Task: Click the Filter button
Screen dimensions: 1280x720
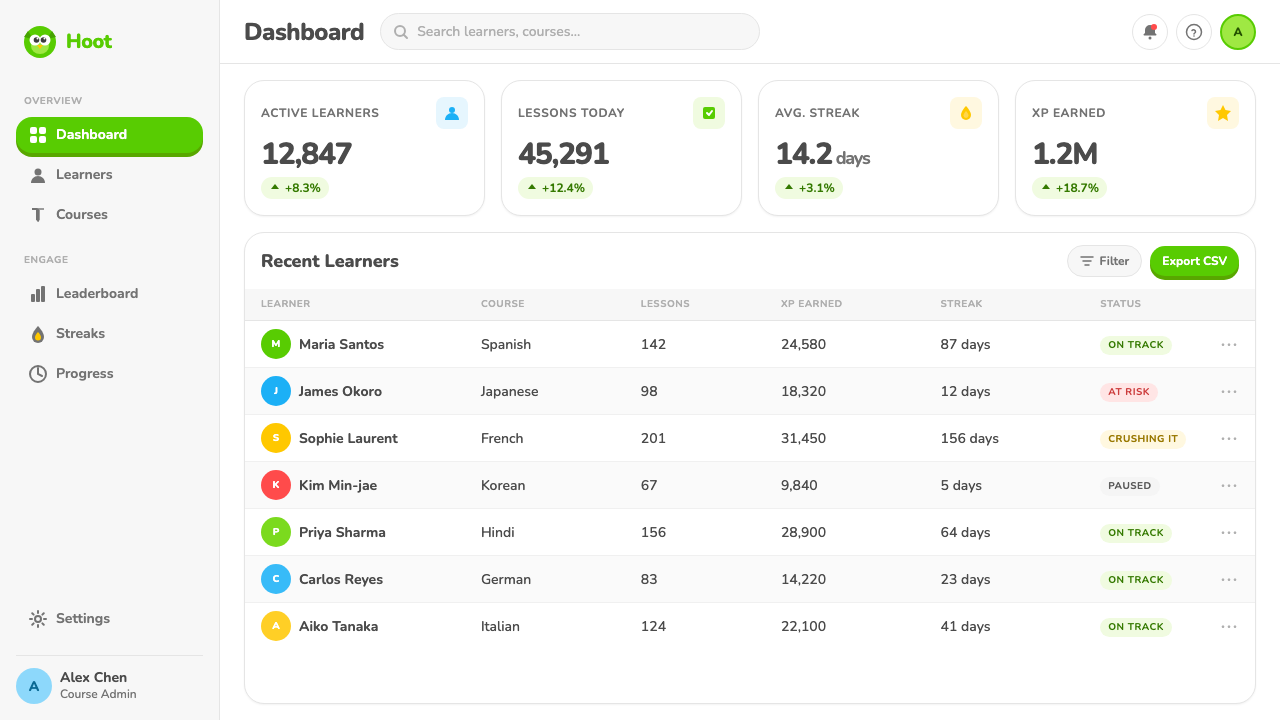Action: click(1104, 261)
